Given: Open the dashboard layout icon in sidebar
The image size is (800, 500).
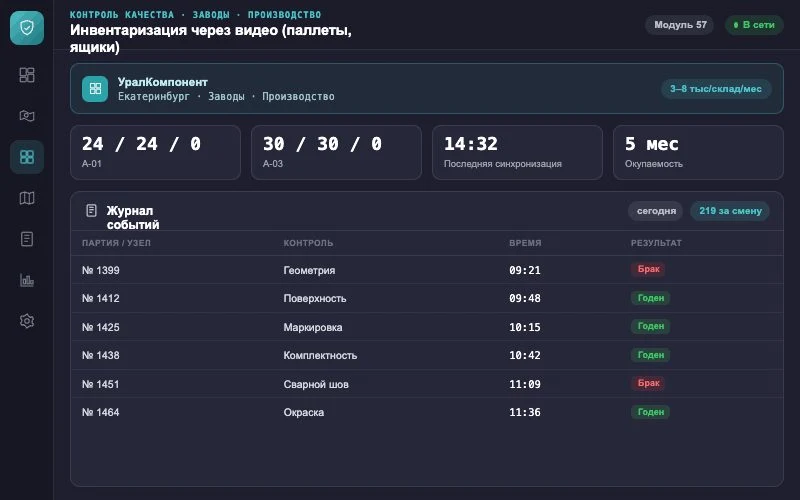Looking at the screenshot, I should [x=27, y=75].
